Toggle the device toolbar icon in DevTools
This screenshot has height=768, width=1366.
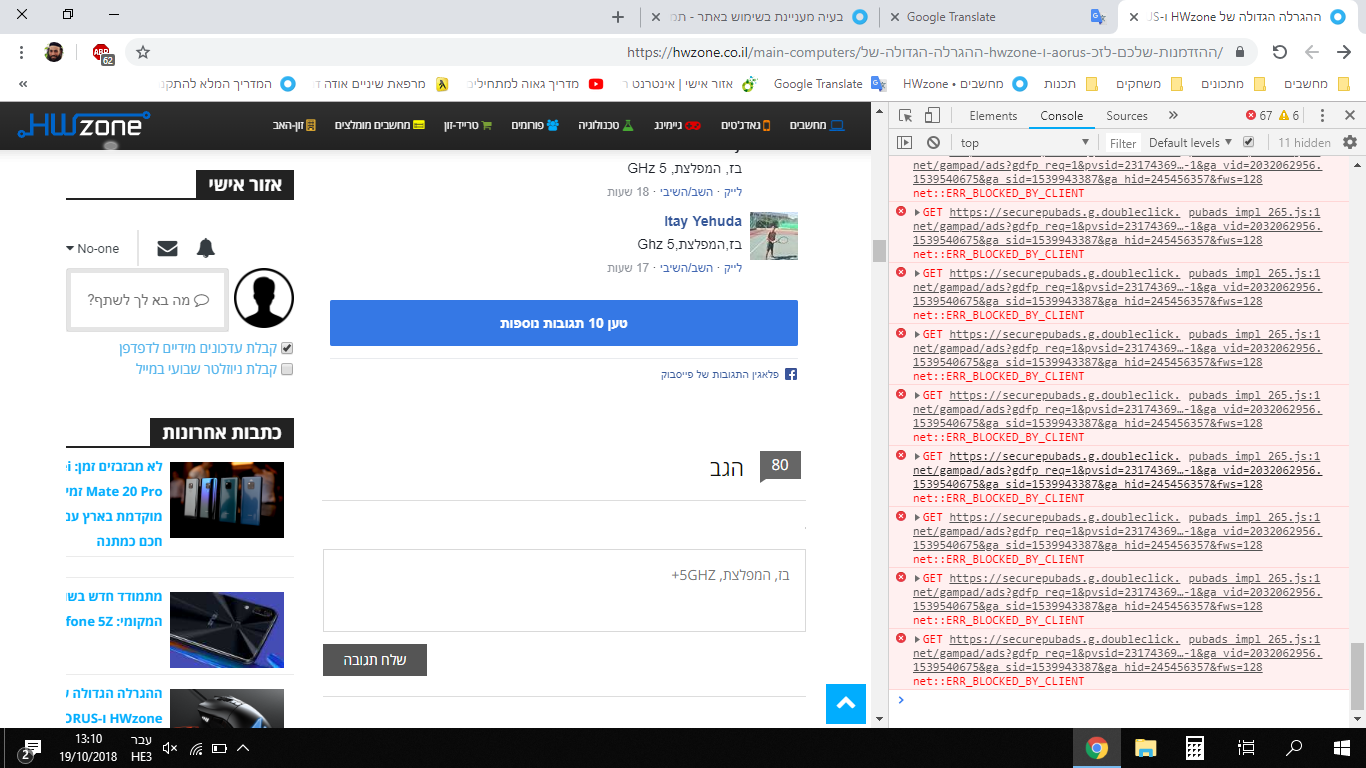[931, 116]
